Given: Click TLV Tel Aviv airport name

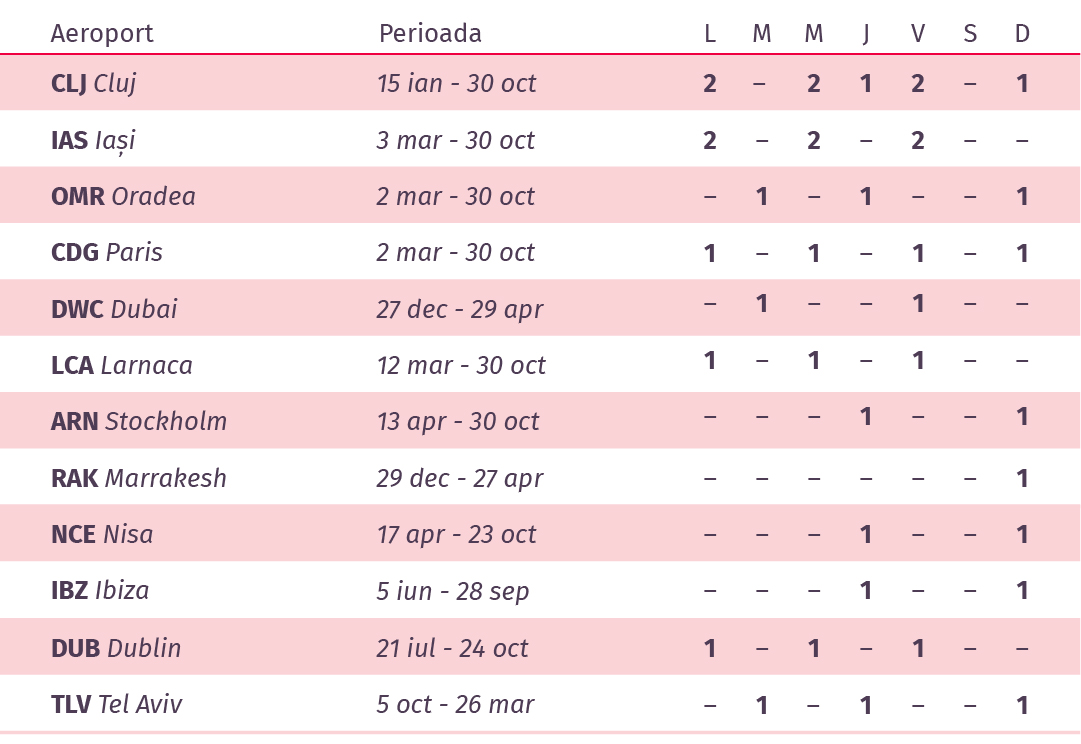Looking at the screenshot, I should [117, 704].
